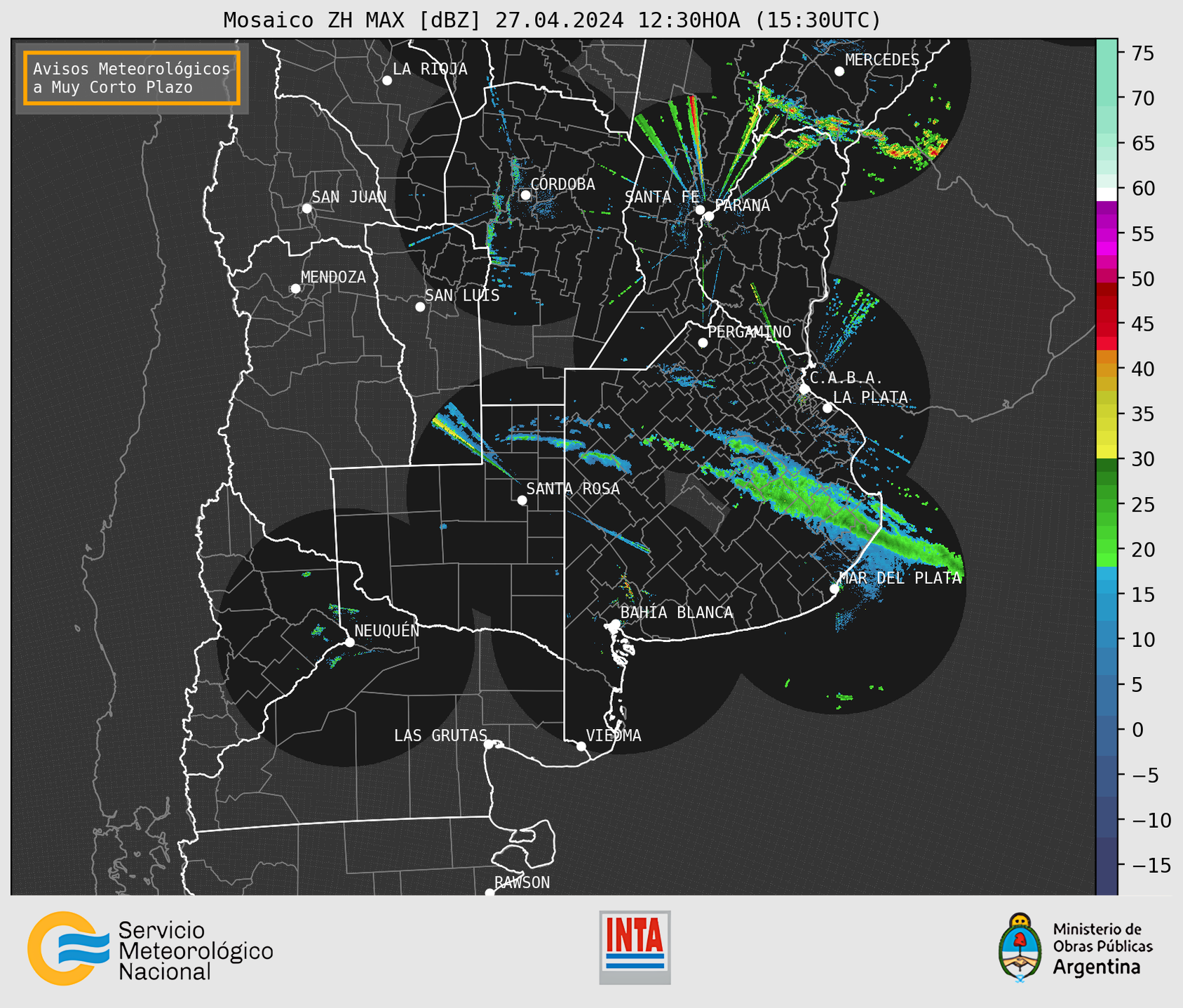Screen dimensions: 1183x1008
Task: Click the CÓRDOBA city marker dot
Action: 525,195
